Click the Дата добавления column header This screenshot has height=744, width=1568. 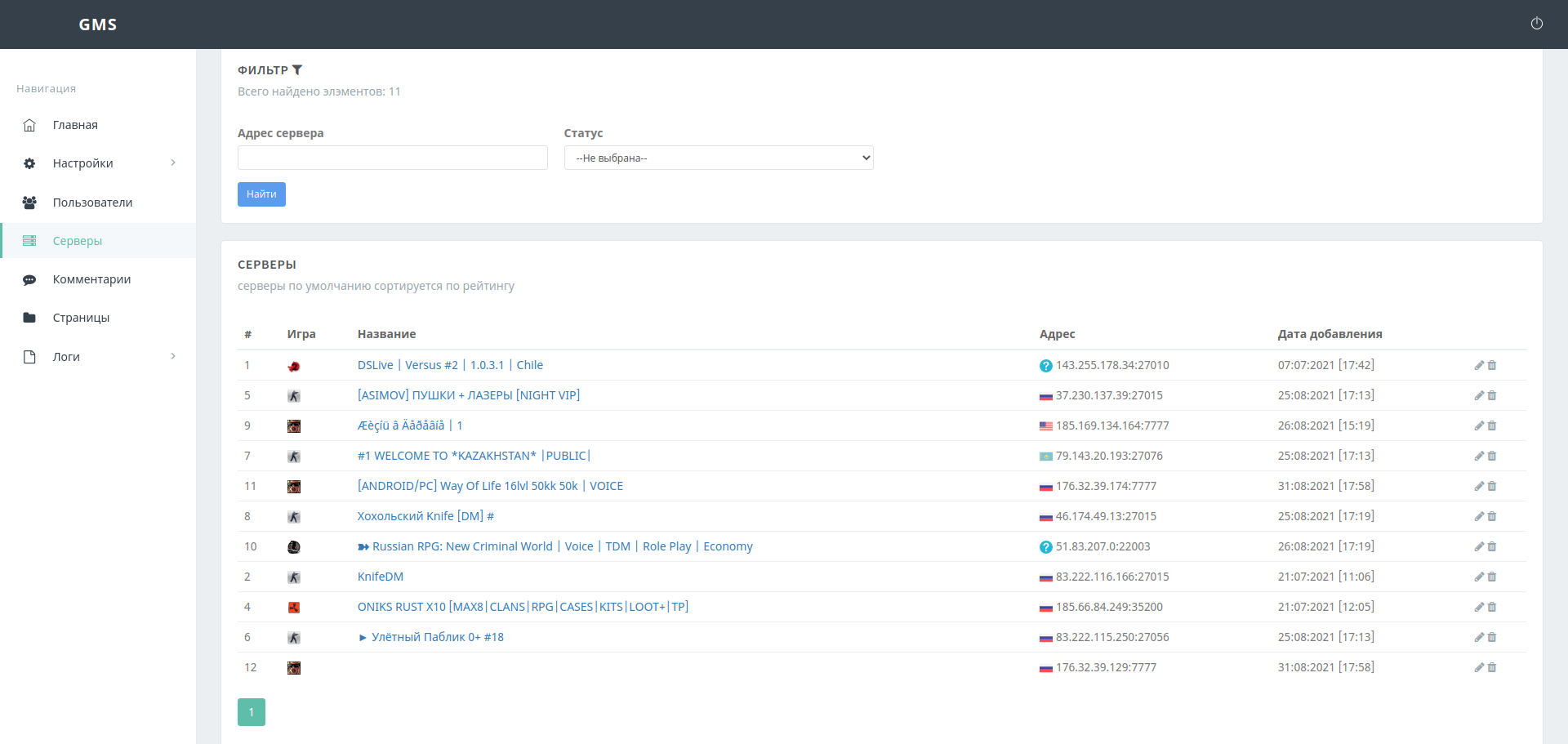[1330, 334]
